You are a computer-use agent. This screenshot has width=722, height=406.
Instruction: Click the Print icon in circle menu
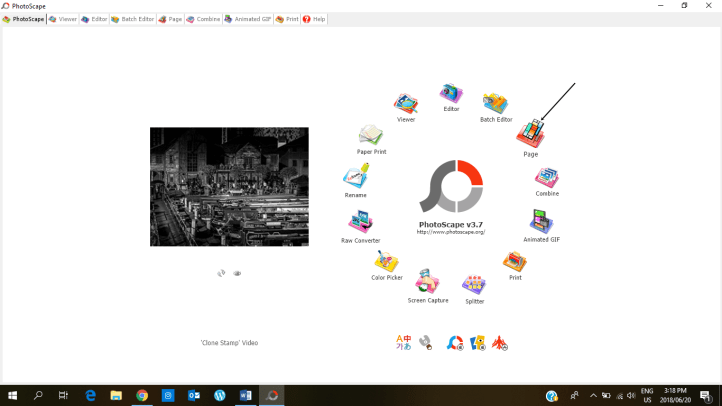(x=515, y=262)
